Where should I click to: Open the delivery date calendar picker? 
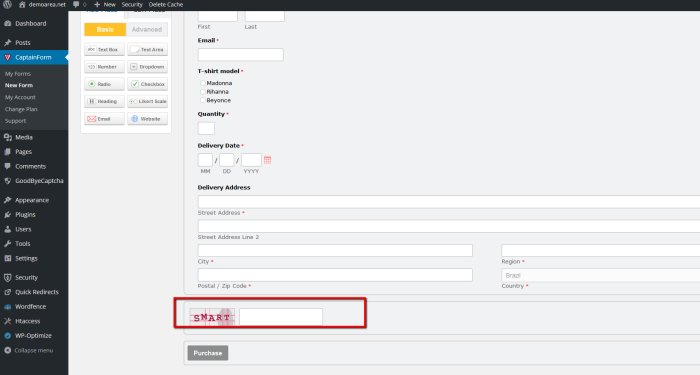pyautogui.click(x=267, y=160)
